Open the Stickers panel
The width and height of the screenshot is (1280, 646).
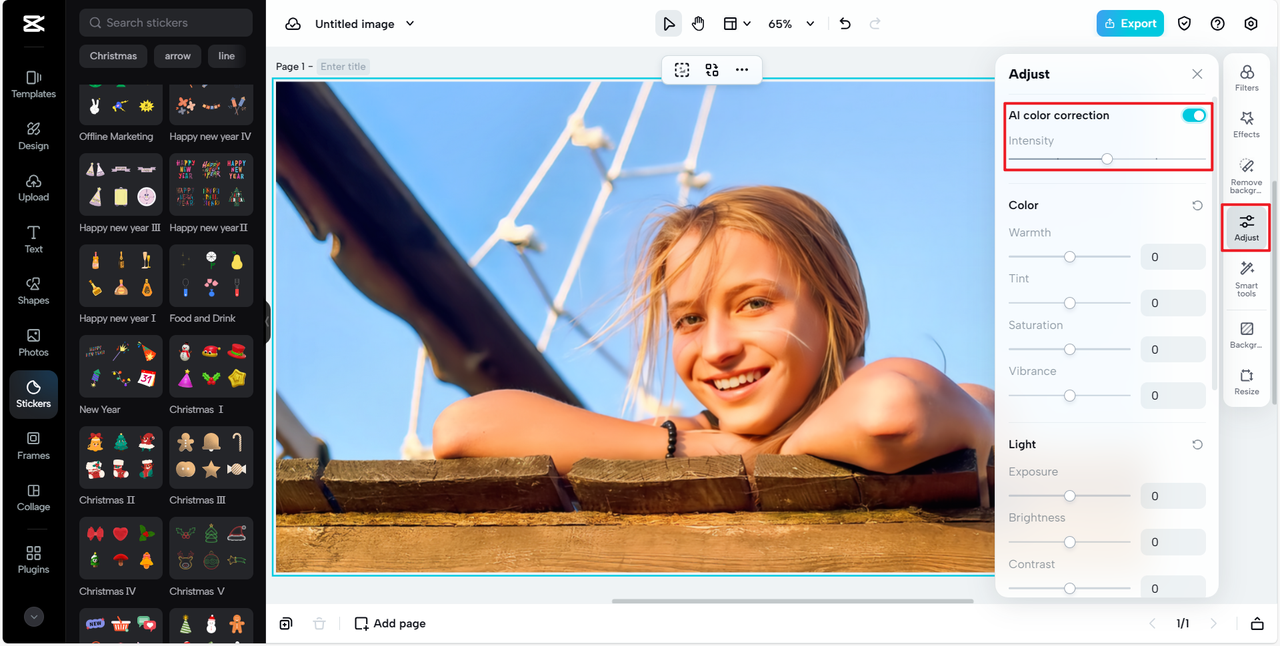(33, 394)
